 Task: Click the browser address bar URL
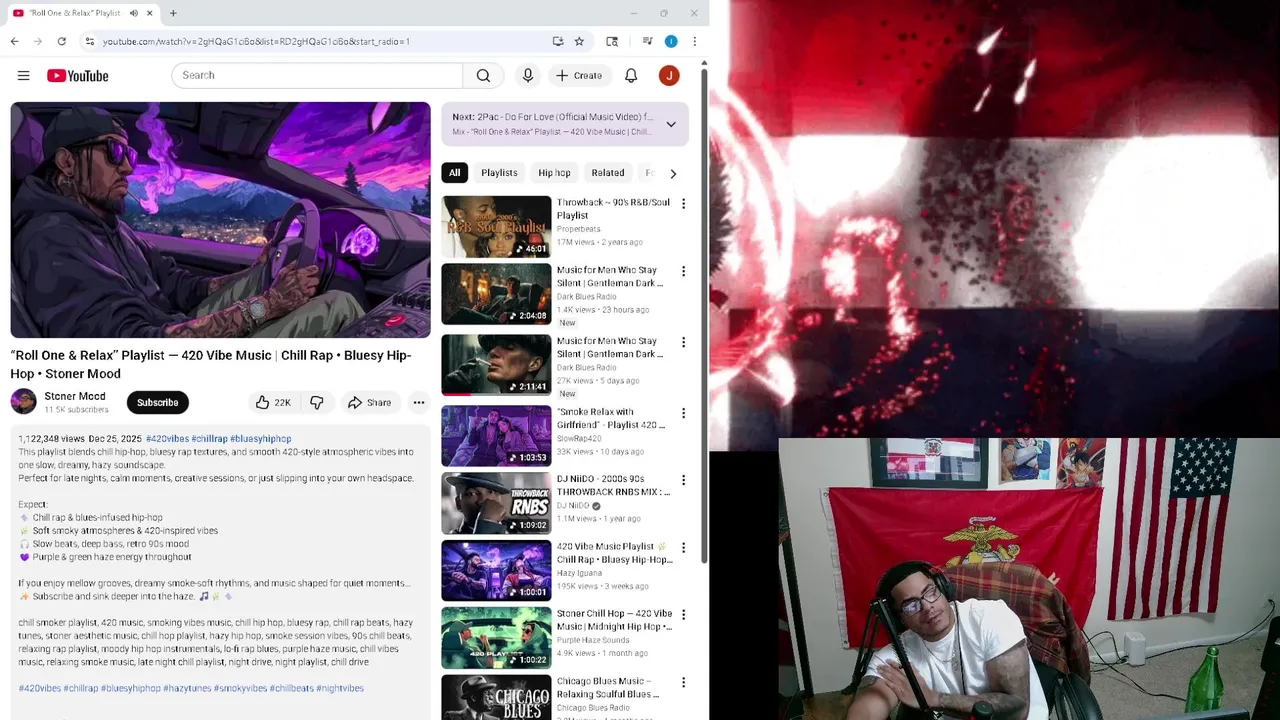click(x=256, y=41)
